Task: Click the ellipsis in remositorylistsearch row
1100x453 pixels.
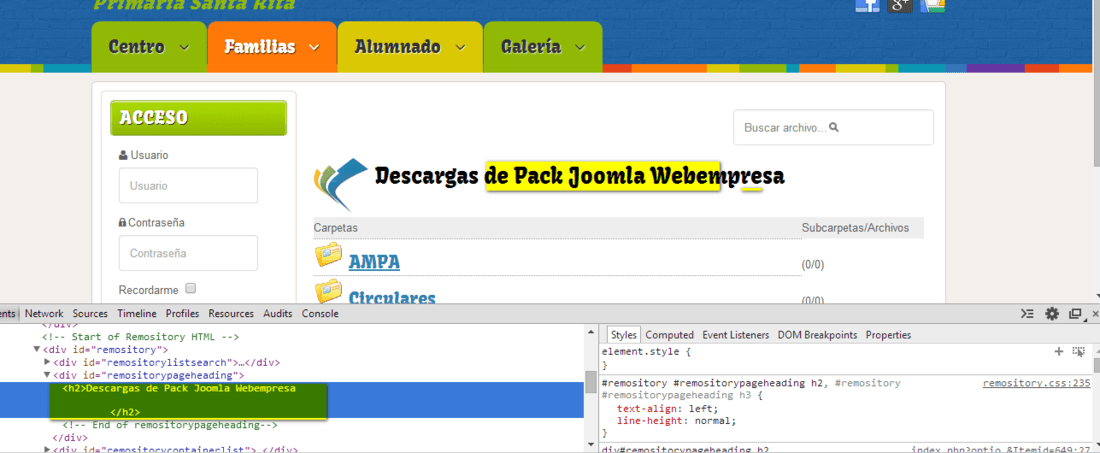Action: pos(243,363)
